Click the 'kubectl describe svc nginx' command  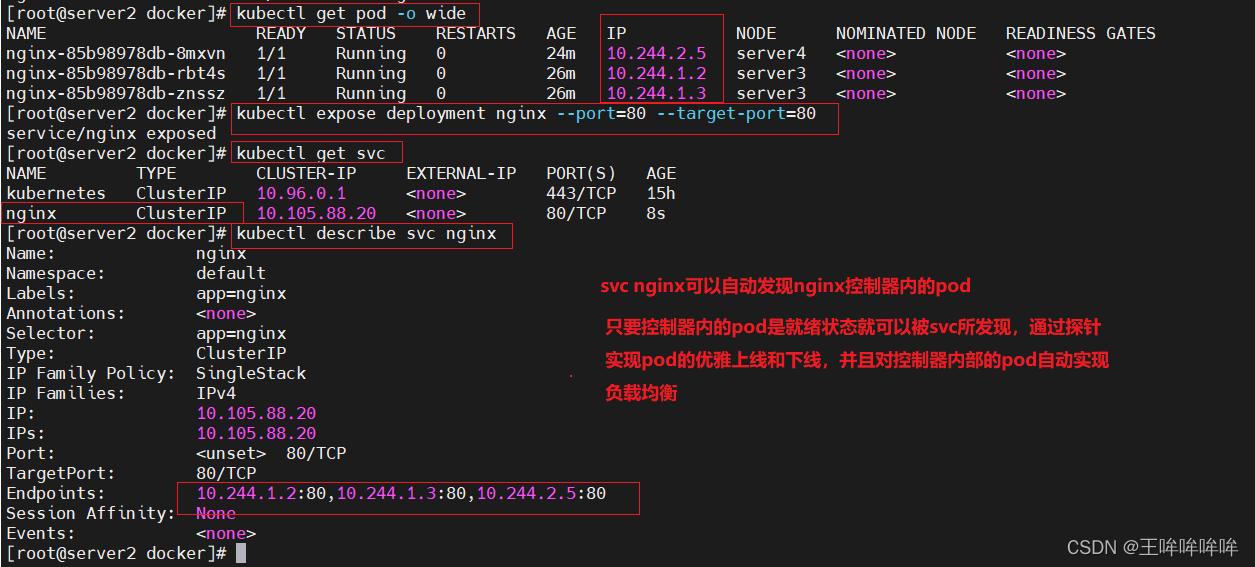coord(366,233)
